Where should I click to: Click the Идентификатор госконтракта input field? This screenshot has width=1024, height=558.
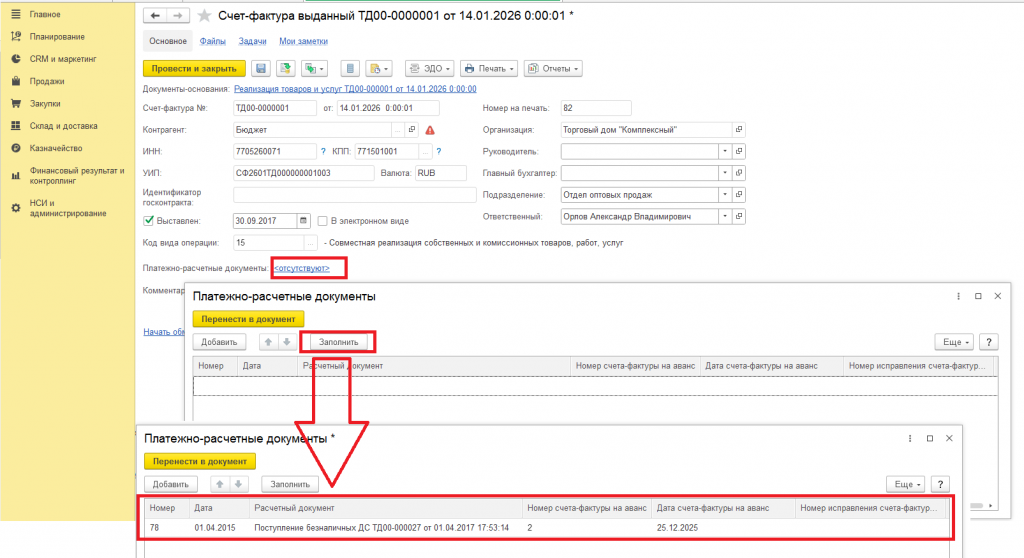[x=355, y=195]
